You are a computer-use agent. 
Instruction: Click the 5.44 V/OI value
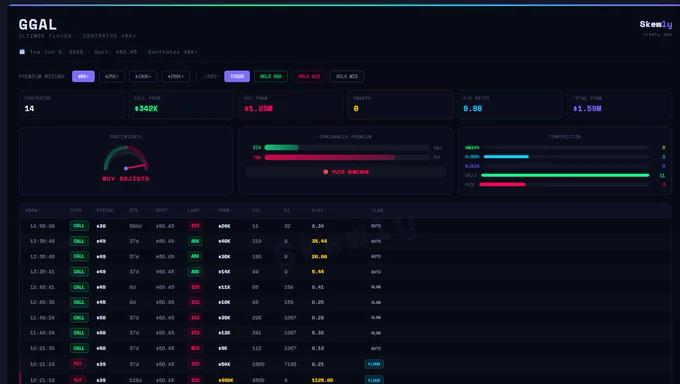[318, 272]
